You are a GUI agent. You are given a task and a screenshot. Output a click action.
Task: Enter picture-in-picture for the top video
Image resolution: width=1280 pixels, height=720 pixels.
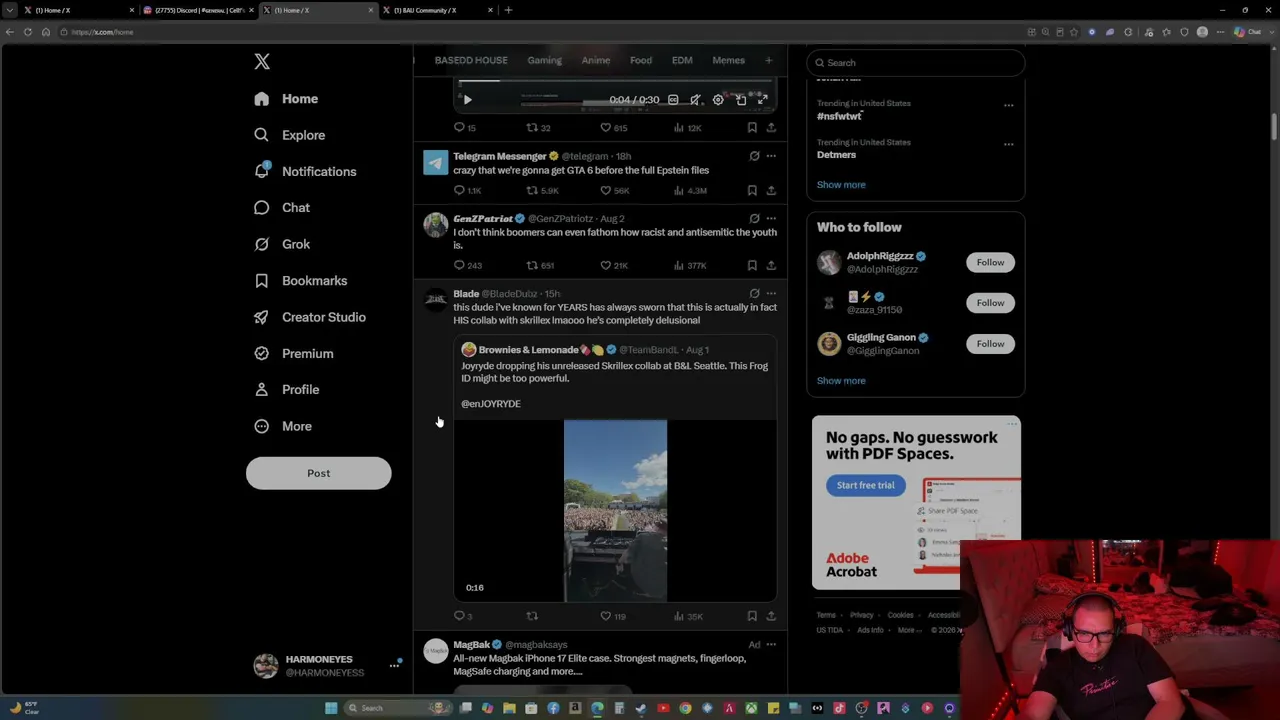(x=741, y=100)
